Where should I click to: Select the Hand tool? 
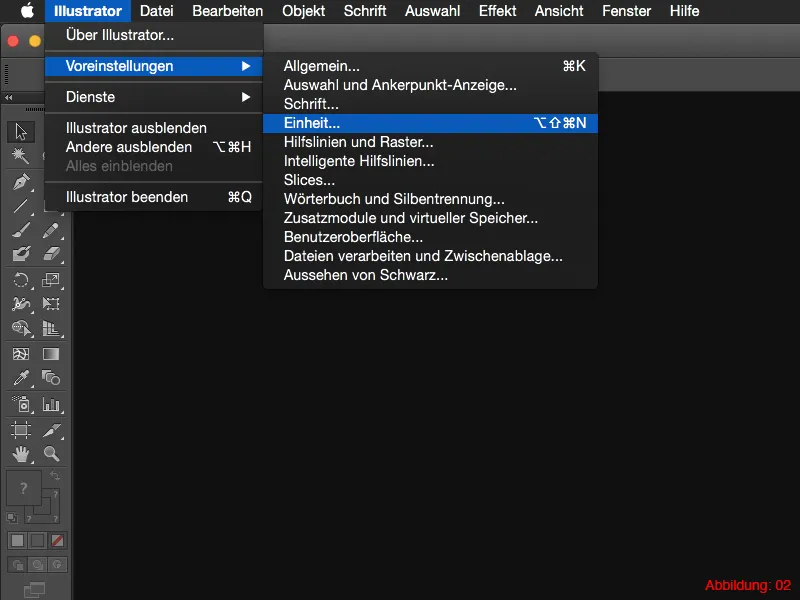[x=21, y=454]
